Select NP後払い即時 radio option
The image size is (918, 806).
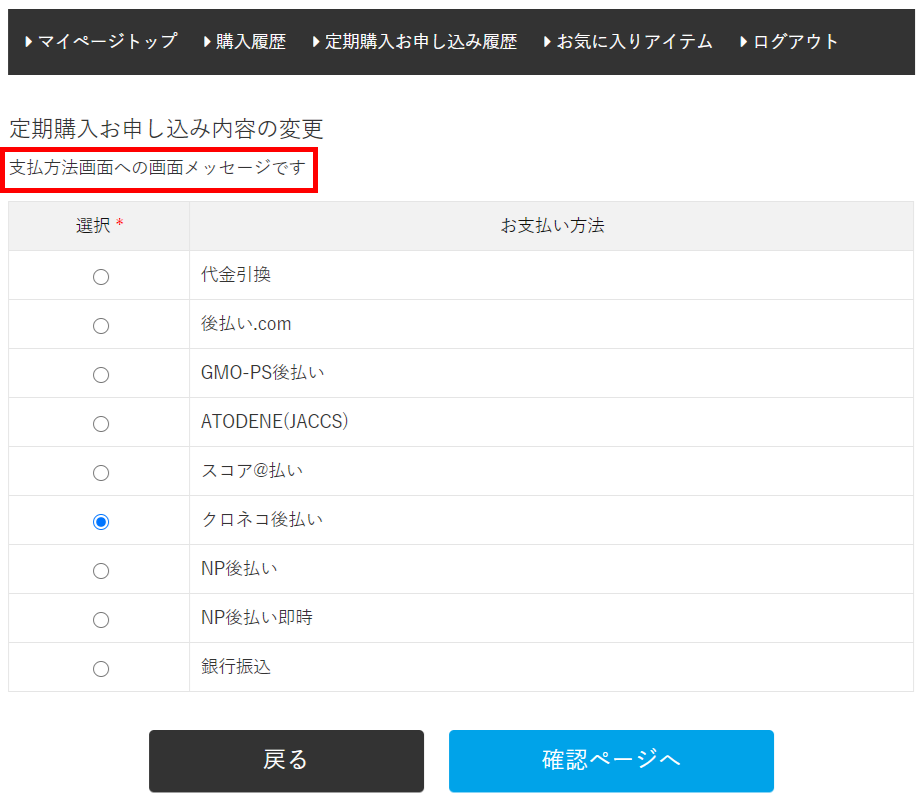[x=101, y=620]
